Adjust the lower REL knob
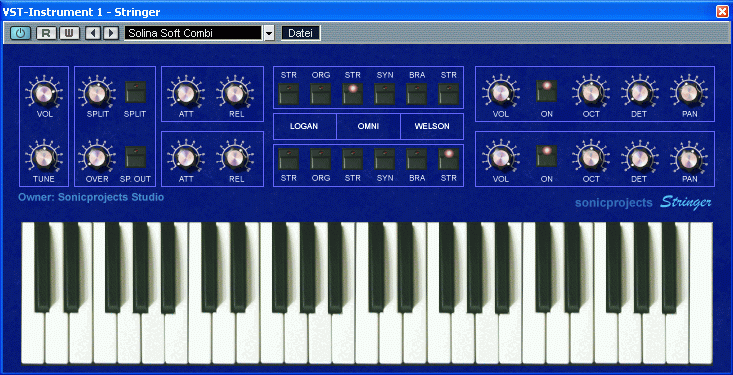The width and height of the screenshot is (733, 375). coord(236,159)
